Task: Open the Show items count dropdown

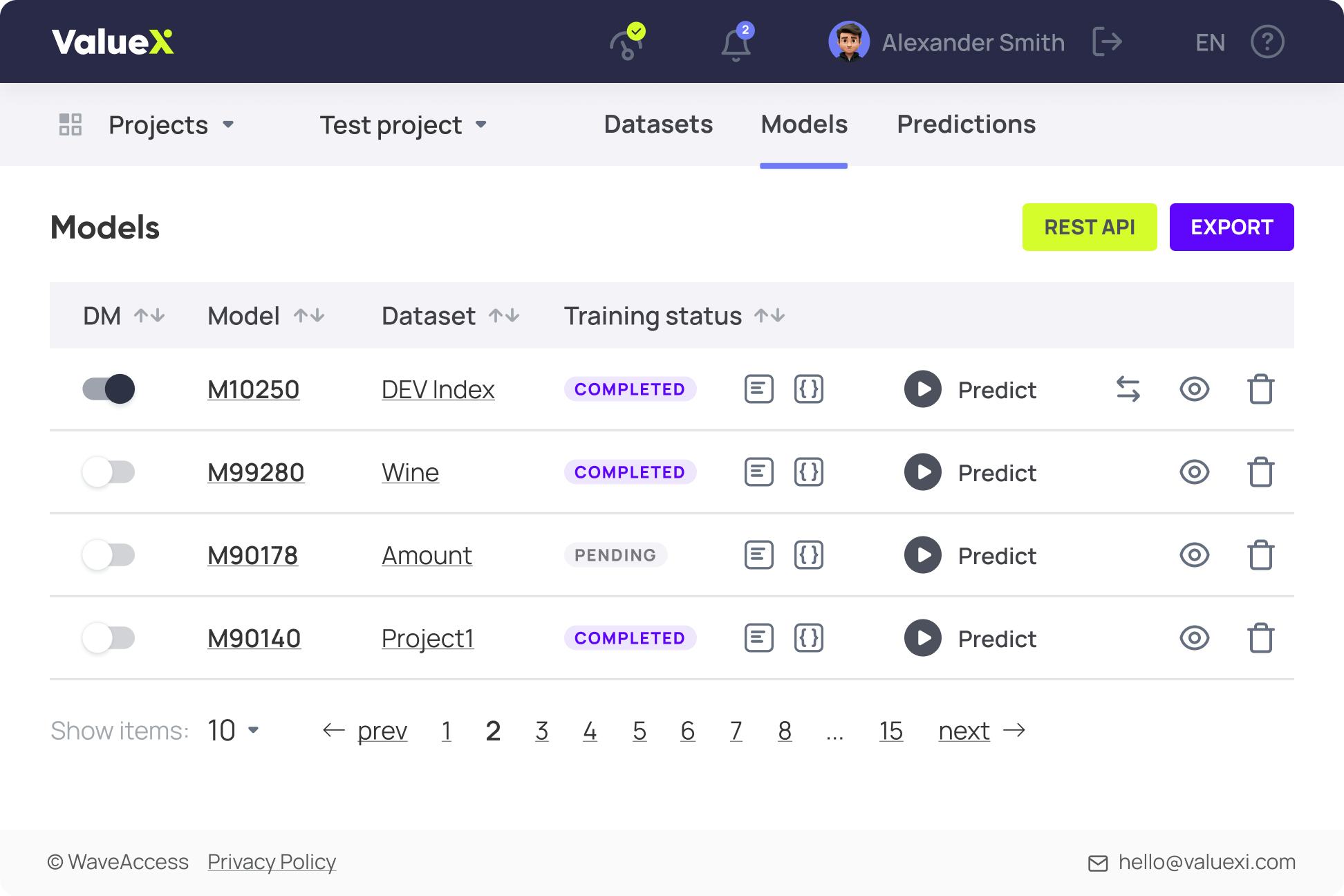Action: (x=231, y=730)
